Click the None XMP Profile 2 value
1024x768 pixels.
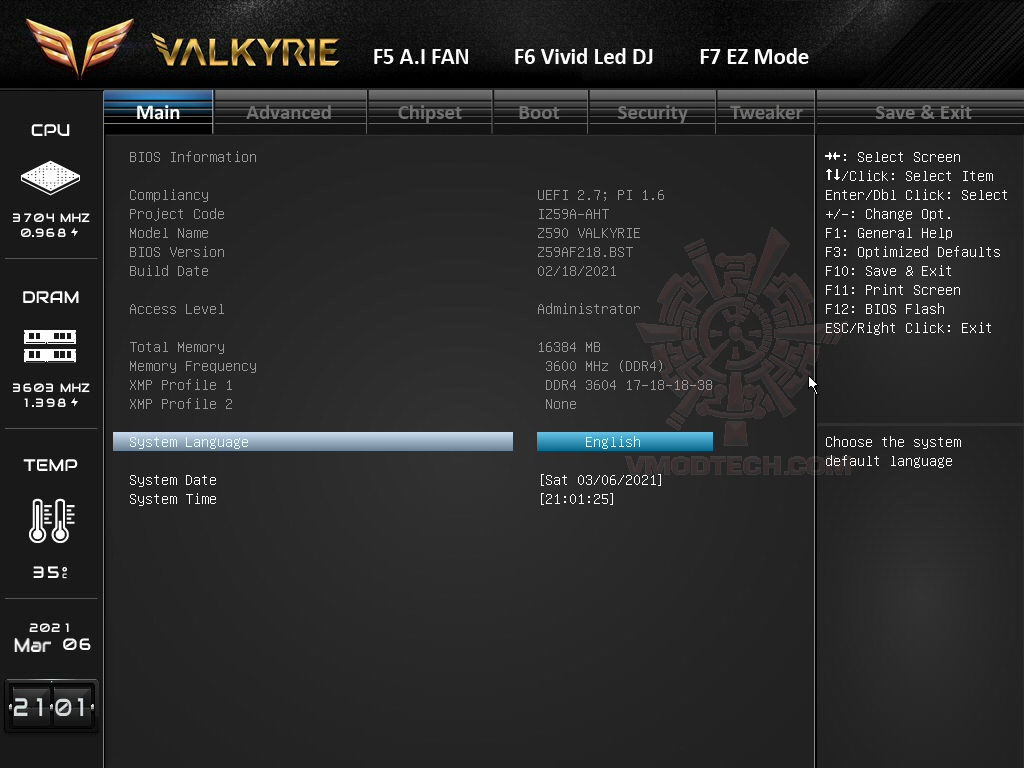coord(561,404)
